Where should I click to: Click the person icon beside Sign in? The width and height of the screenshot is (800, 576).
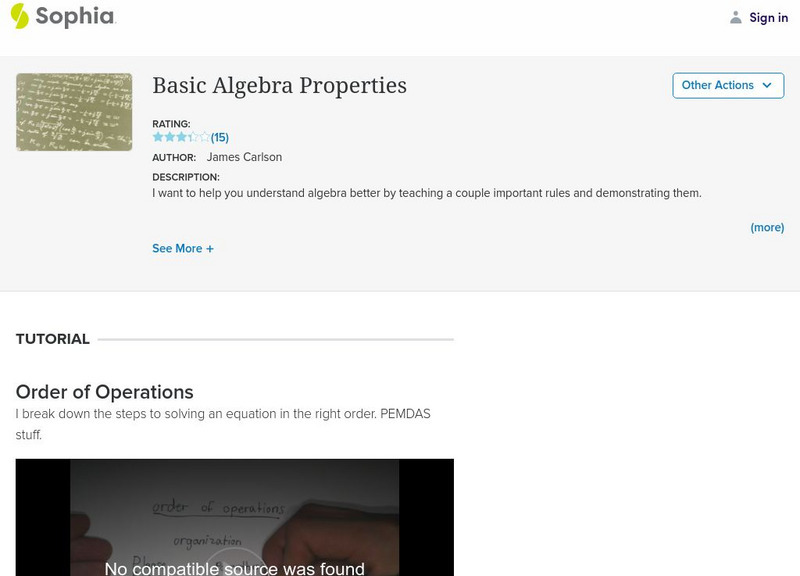coord(736,17)
